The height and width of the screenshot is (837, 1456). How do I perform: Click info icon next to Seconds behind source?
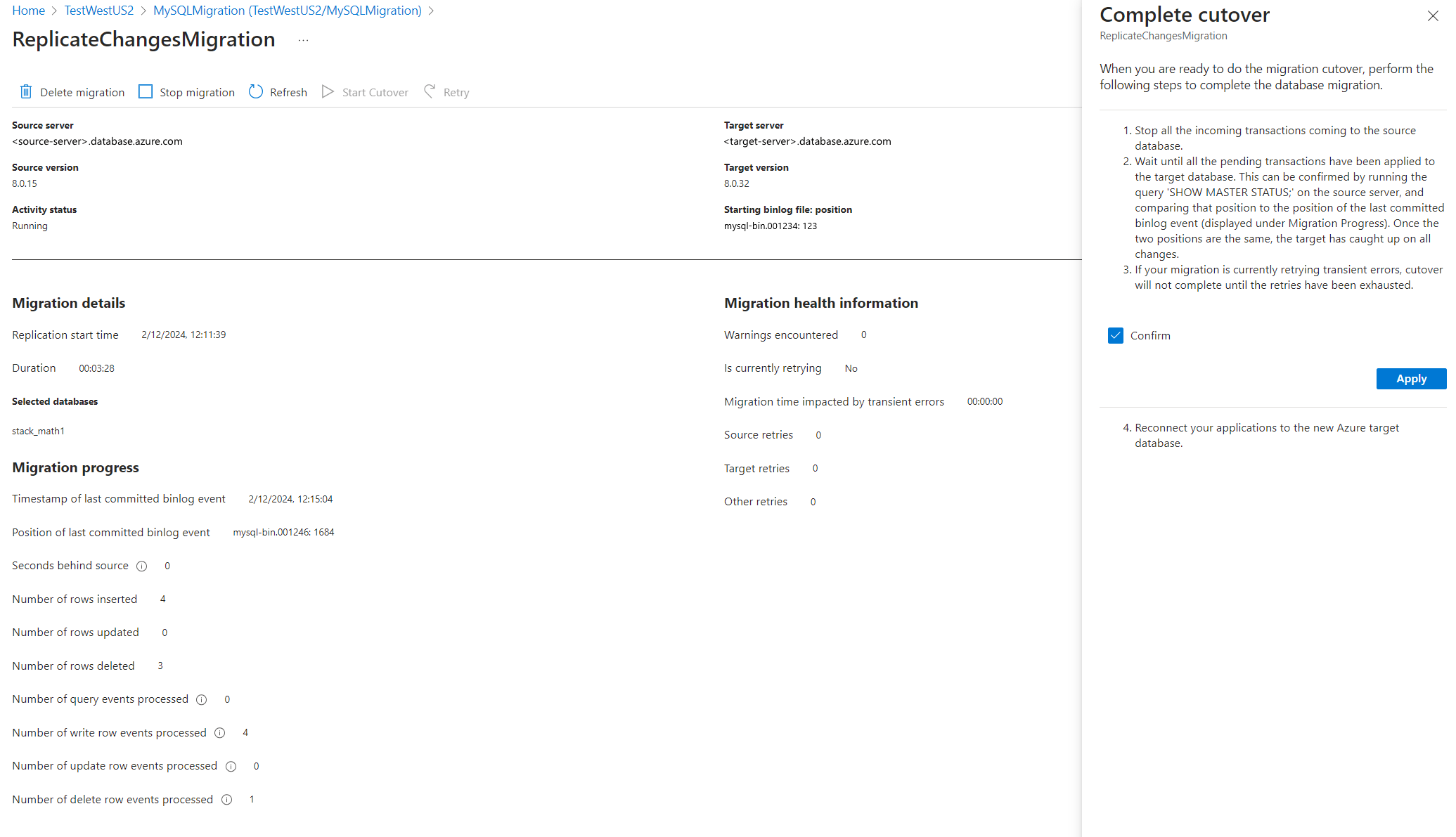141,566
